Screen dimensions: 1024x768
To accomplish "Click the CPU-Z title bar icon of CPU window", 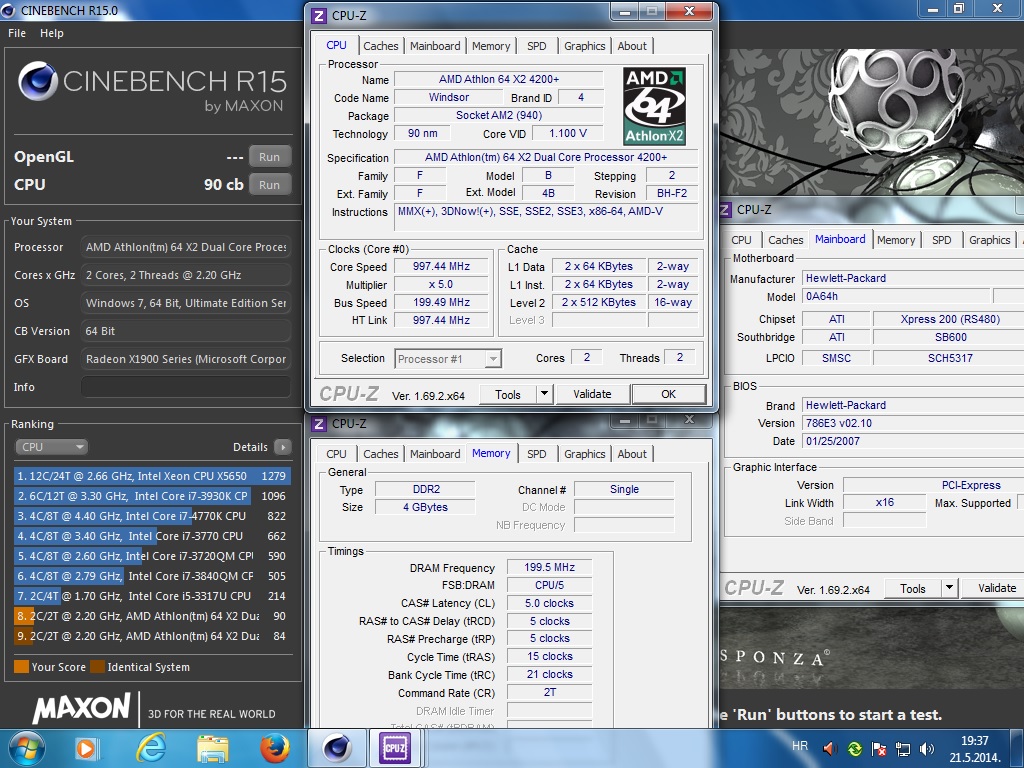I will tap(319, 15).
